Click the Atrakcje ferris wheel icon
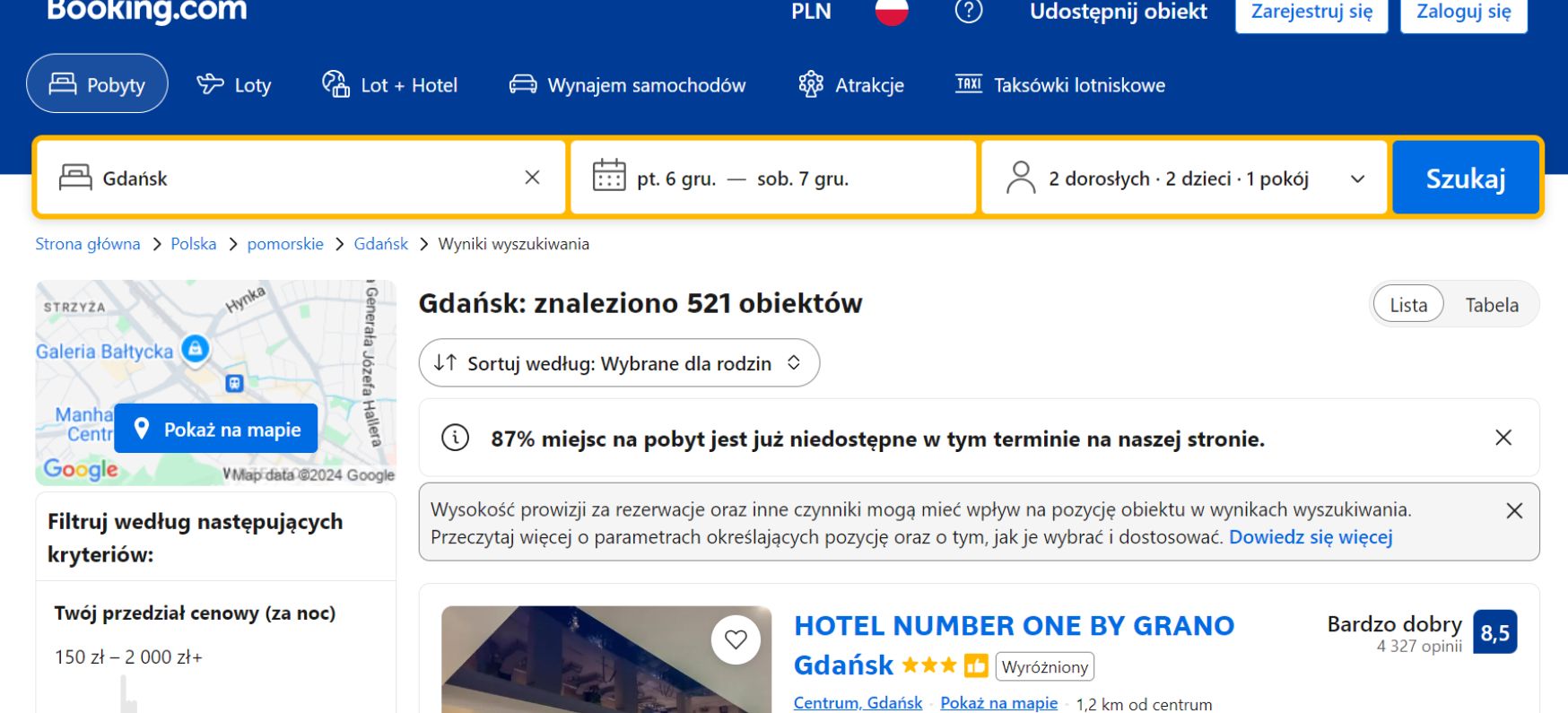 811,84
